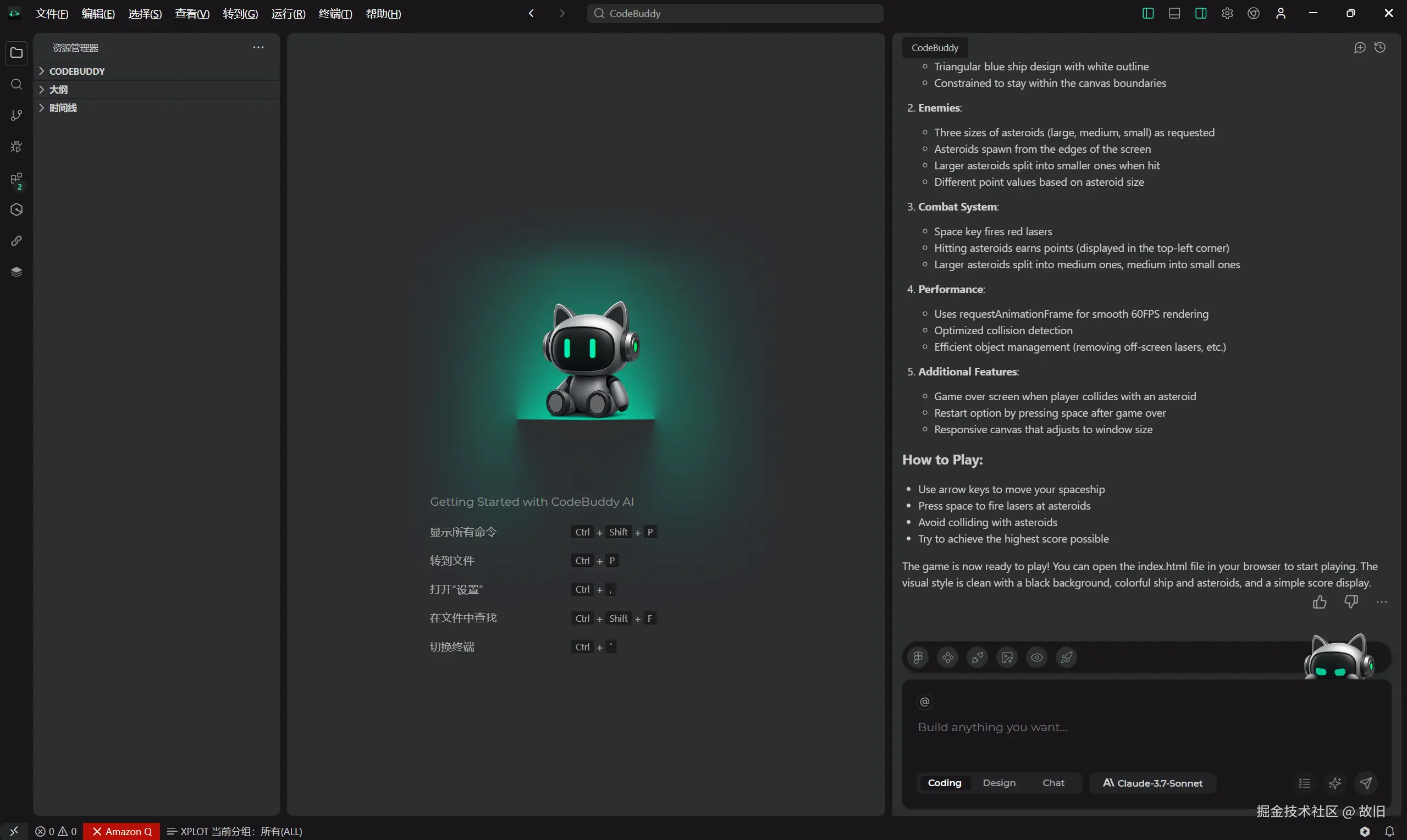Click the Amazon Q status bar button
The height and width of the screenshot is (840, 1407).
[x=122, y=831]
